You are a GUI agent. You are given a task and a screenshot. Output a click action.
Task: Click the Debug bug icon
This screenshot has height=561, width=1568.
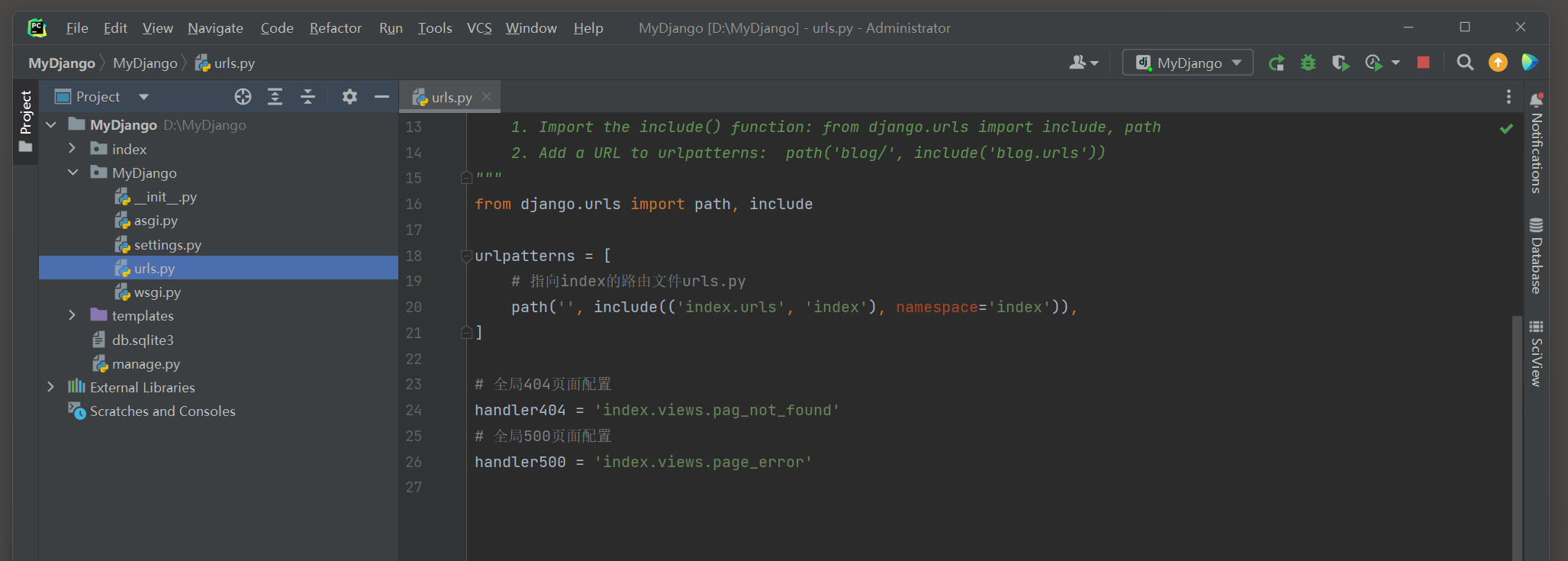click(x=1308, y=63)
